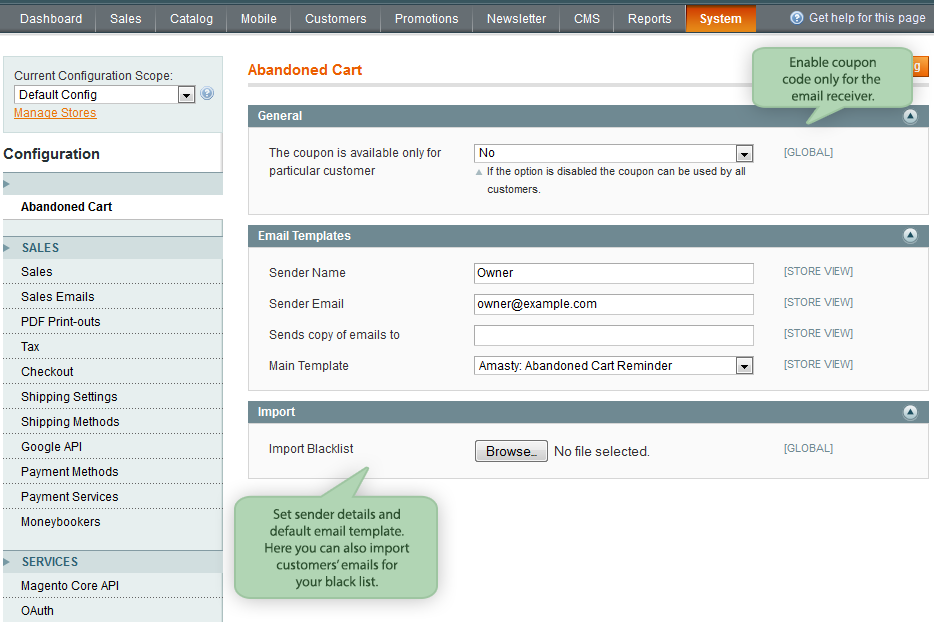Image resolution: width=934 pixels, height=622 pixels.
Task: Open Google API configuration
Action: [x=113, y=447]
